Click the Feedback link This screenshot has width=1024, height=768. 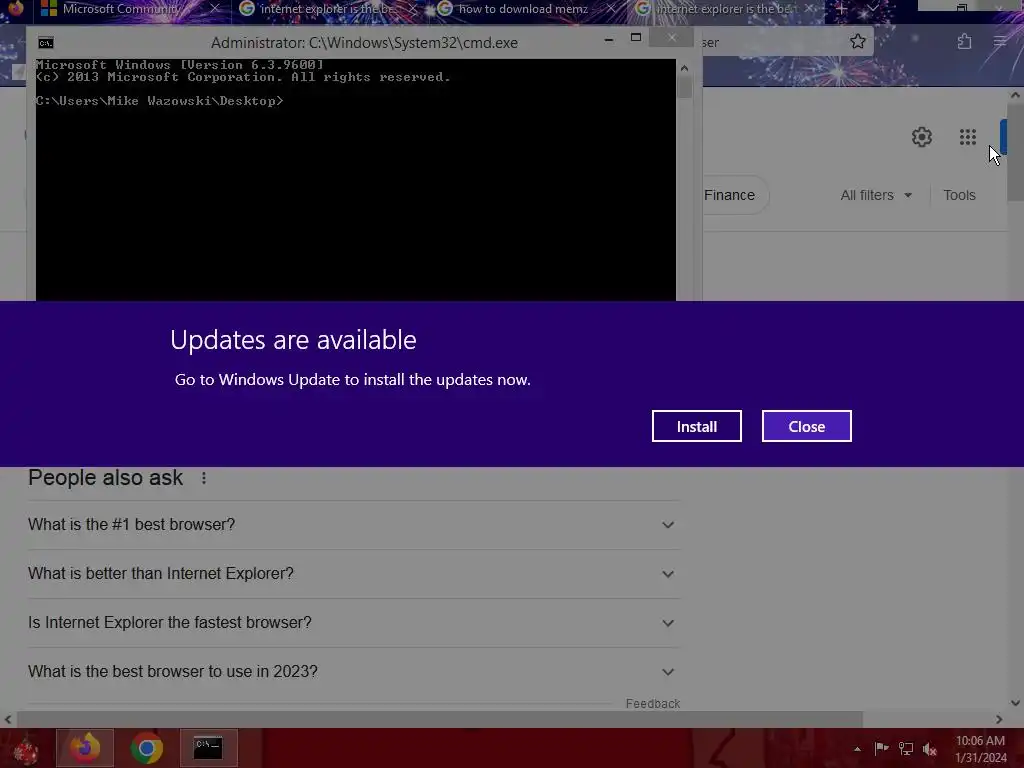tap(652, 703)
